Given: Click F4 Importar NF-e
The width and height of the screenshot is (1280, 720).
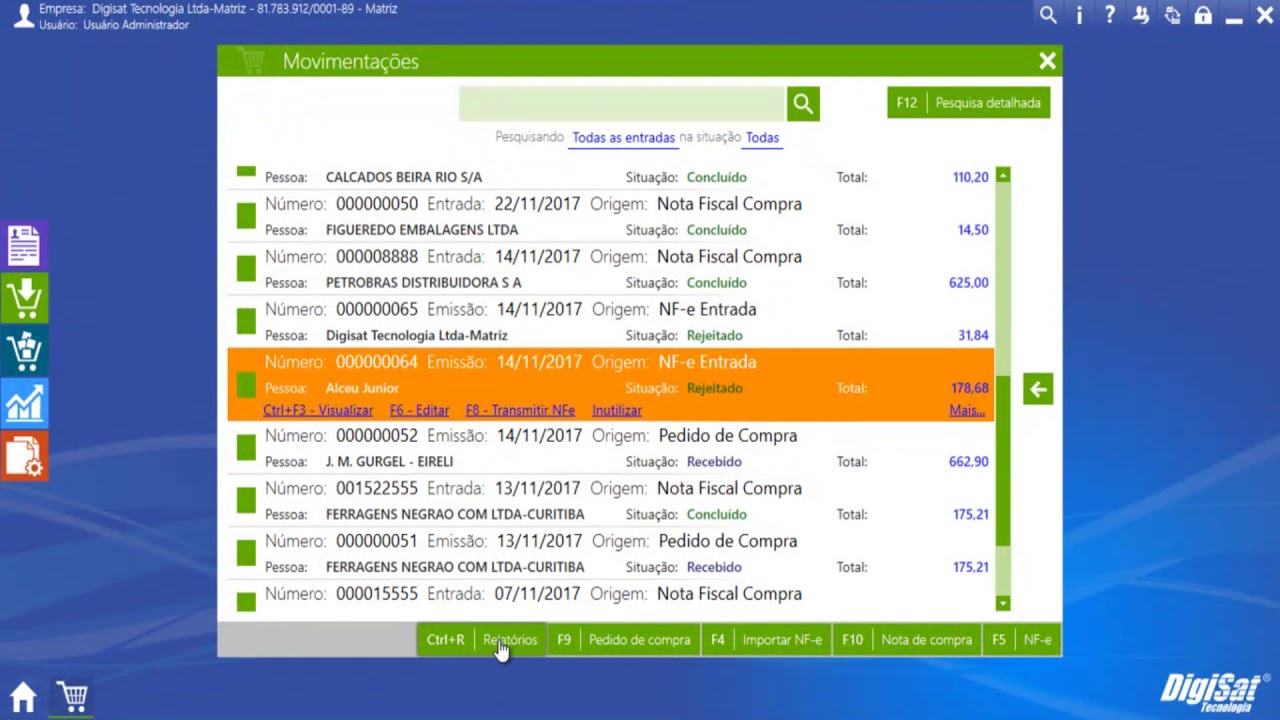Looking at the screenshot, I should click(766, 640).
